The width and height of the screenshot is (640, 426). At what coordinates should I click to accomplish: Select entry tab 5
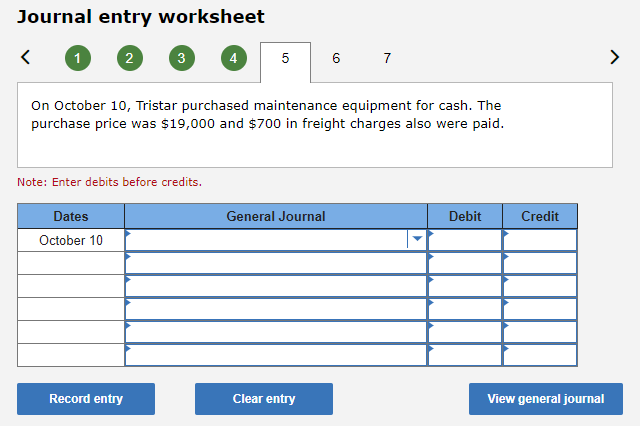tap(285, 62)
